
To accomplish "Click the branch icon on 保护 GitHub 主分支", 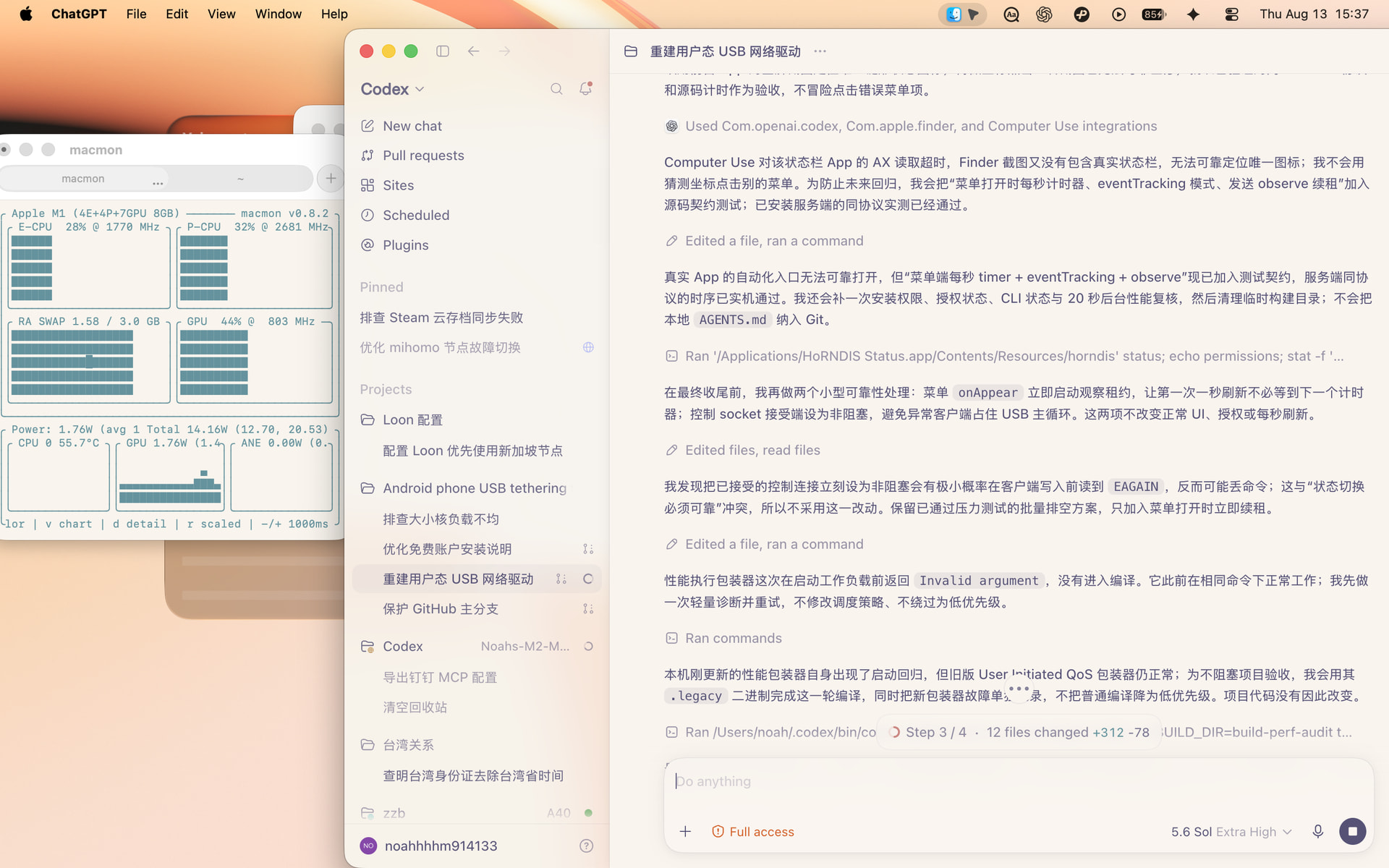I will tap(588, 609).
